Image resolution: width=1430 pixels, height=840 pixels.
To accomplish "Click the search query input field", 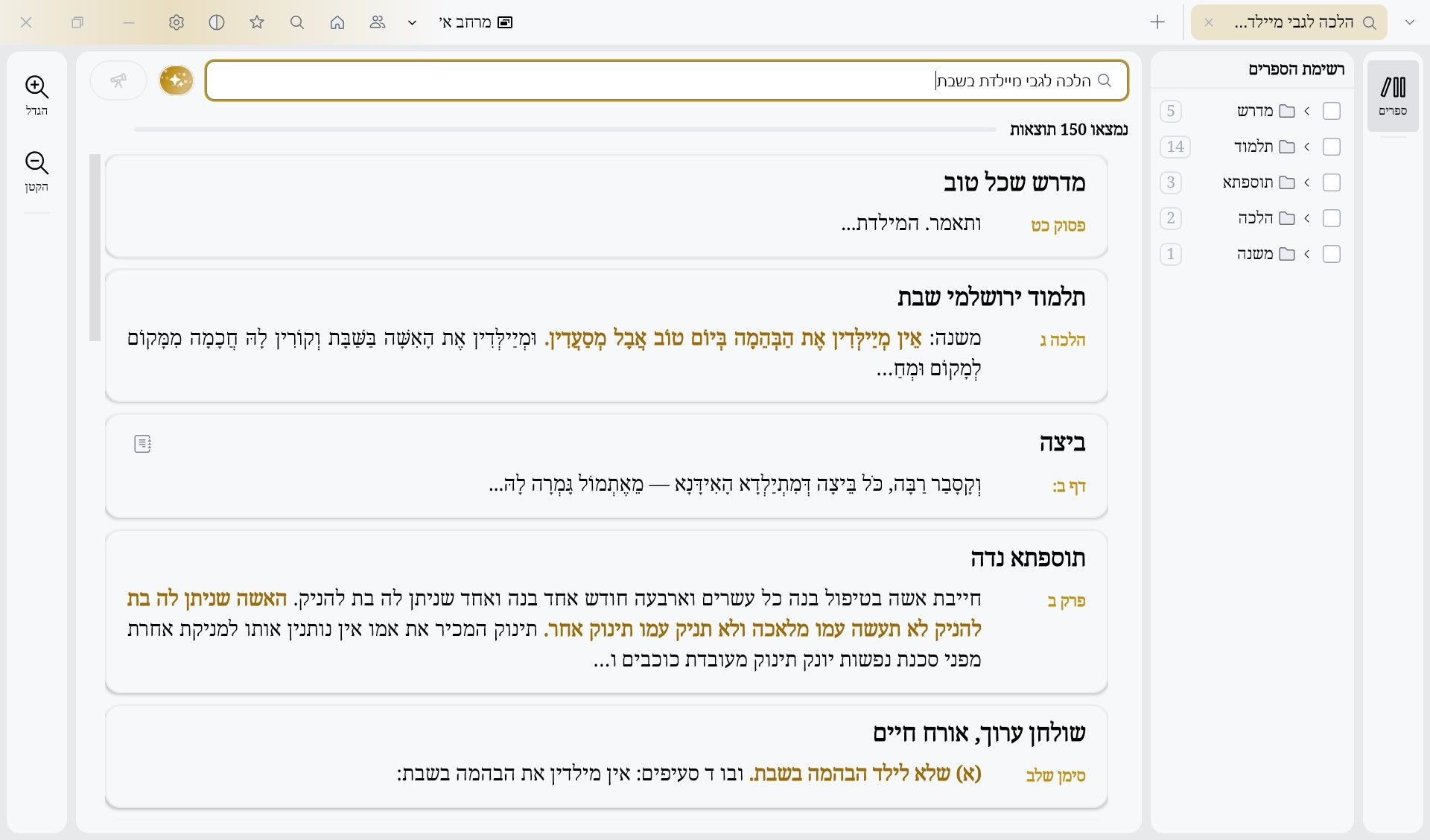I will coord(667,80).
